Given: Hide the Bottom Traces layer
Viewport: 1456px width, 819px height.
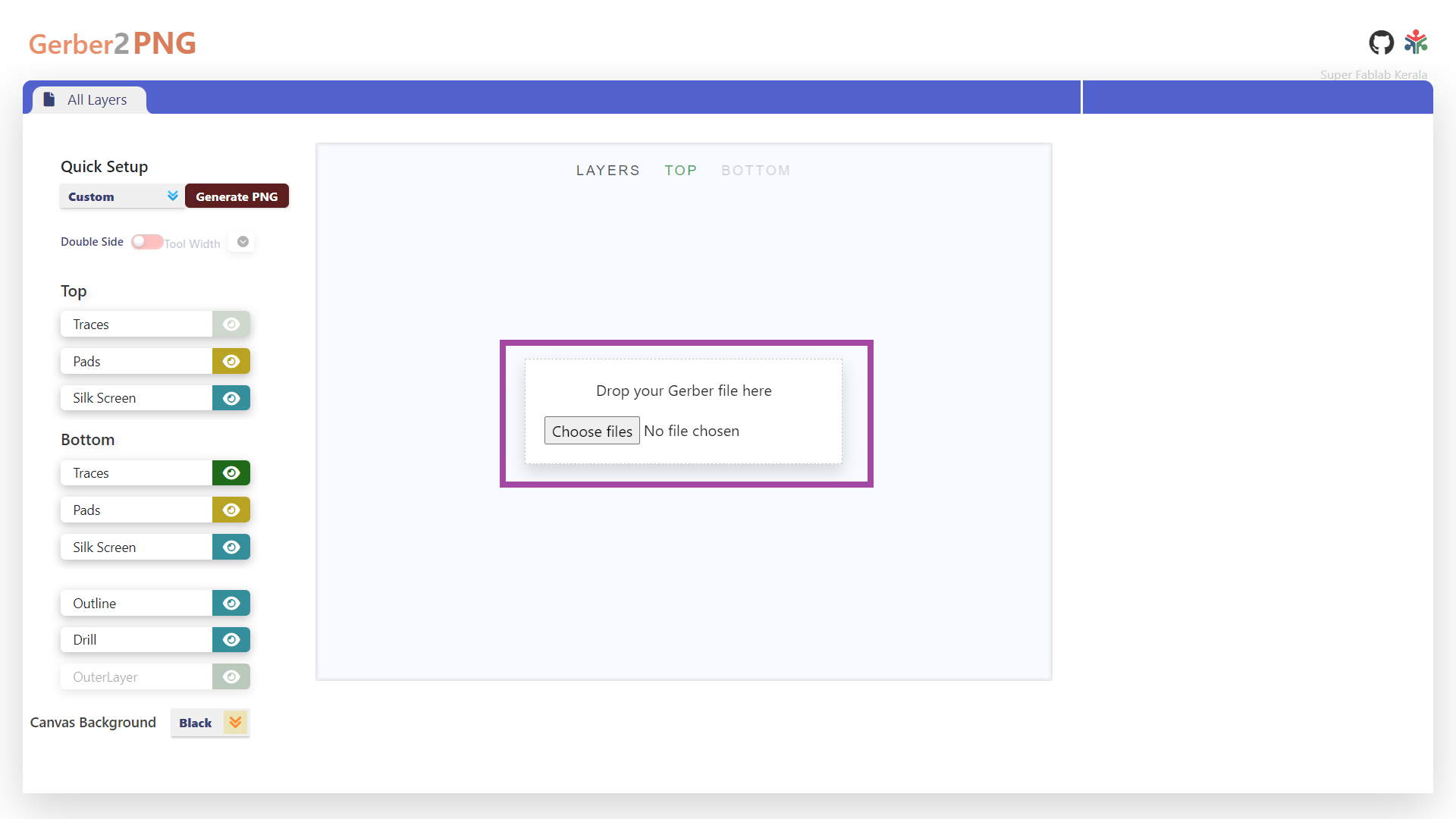Looking at the screenshot, I should pyautogui.click(x=231, y=473).
